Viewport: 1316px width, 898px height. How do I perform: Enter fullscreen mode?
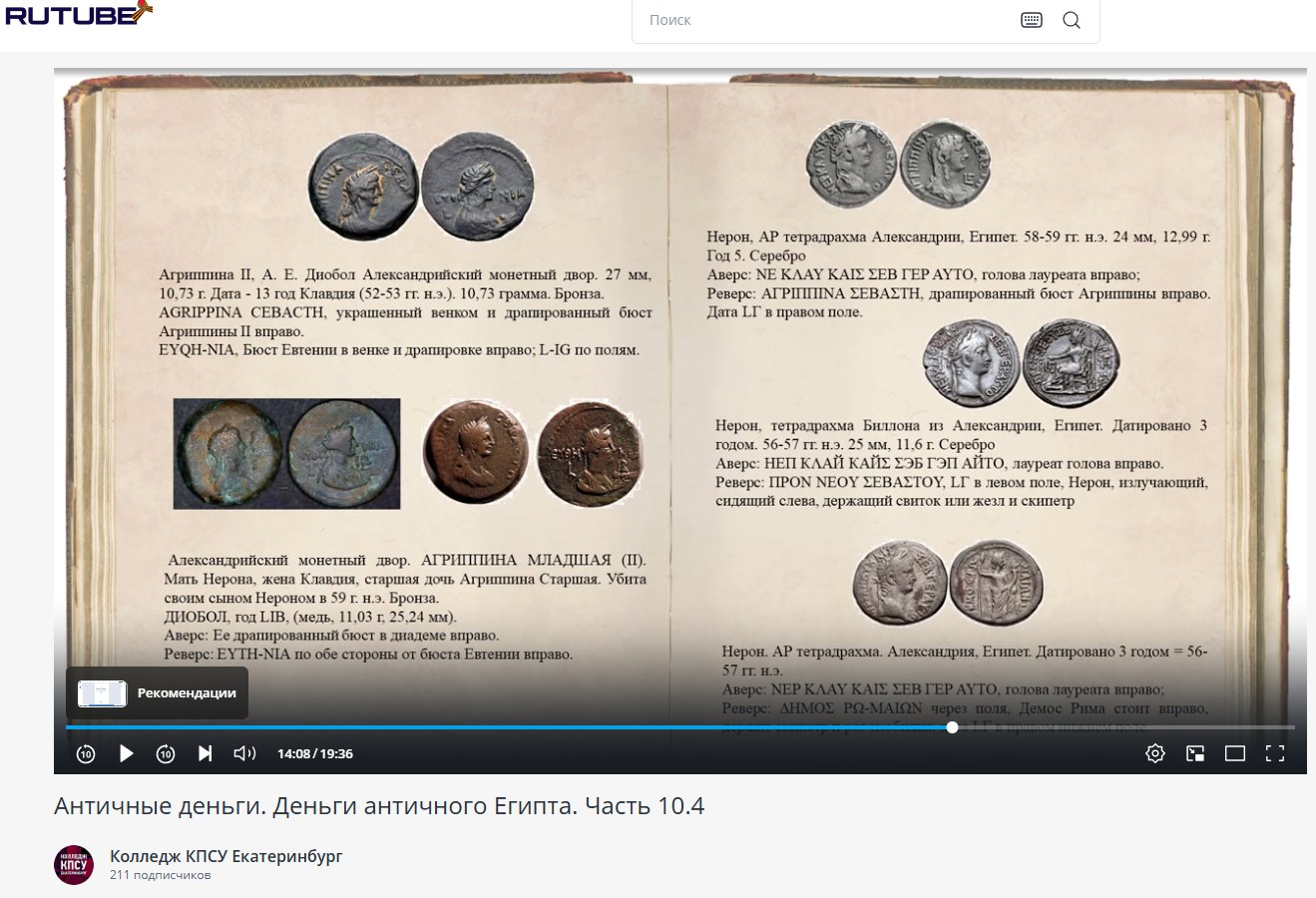pyautogui.click(x=1275, y=753)
